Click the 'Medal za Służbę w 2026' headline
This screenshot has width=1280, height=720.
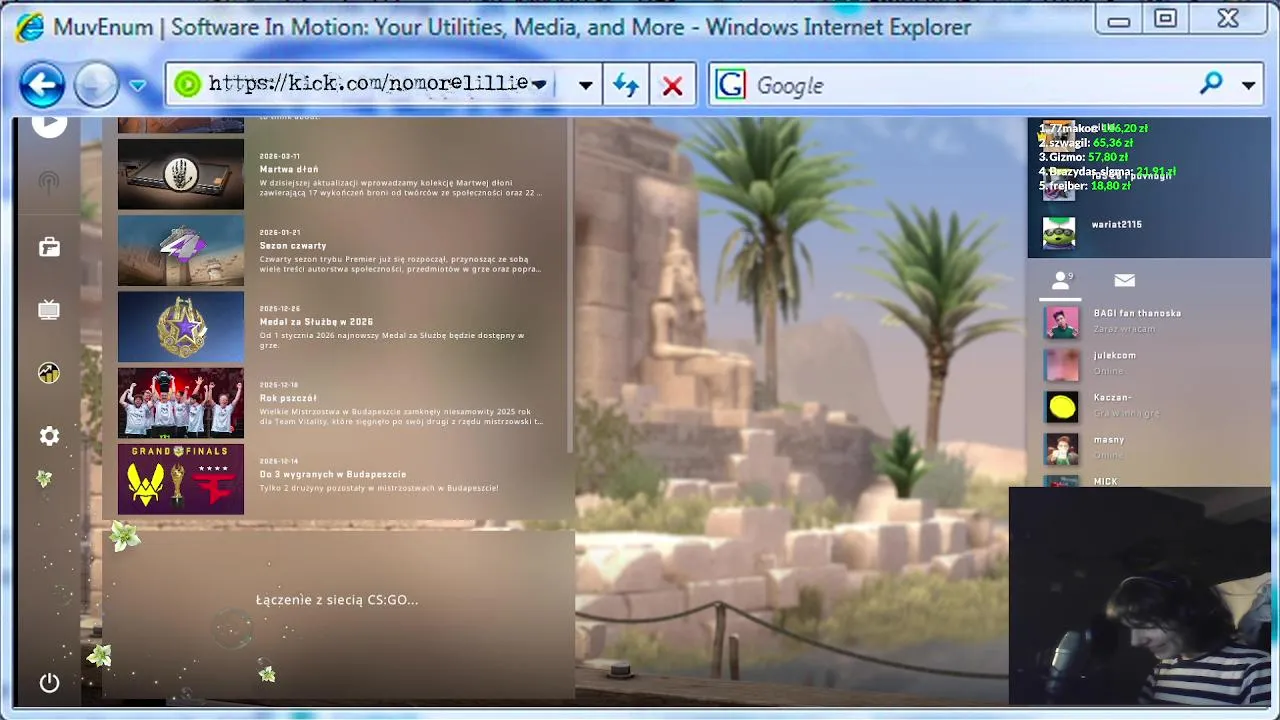316,322
